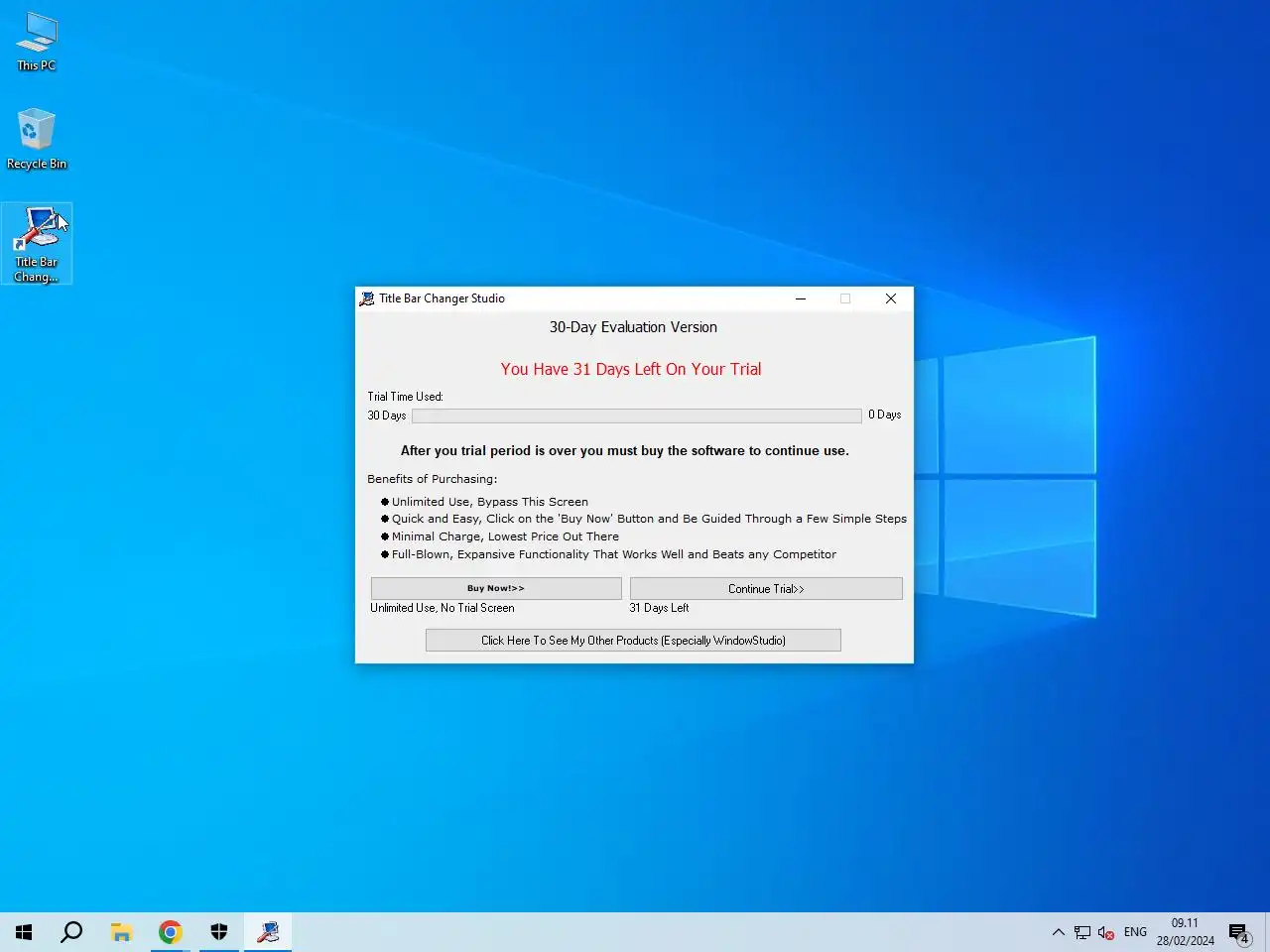This screenshot has height=952, width=1270.
Task: Close the Title Bar Changer Studio window
Action: pos(891,298)
